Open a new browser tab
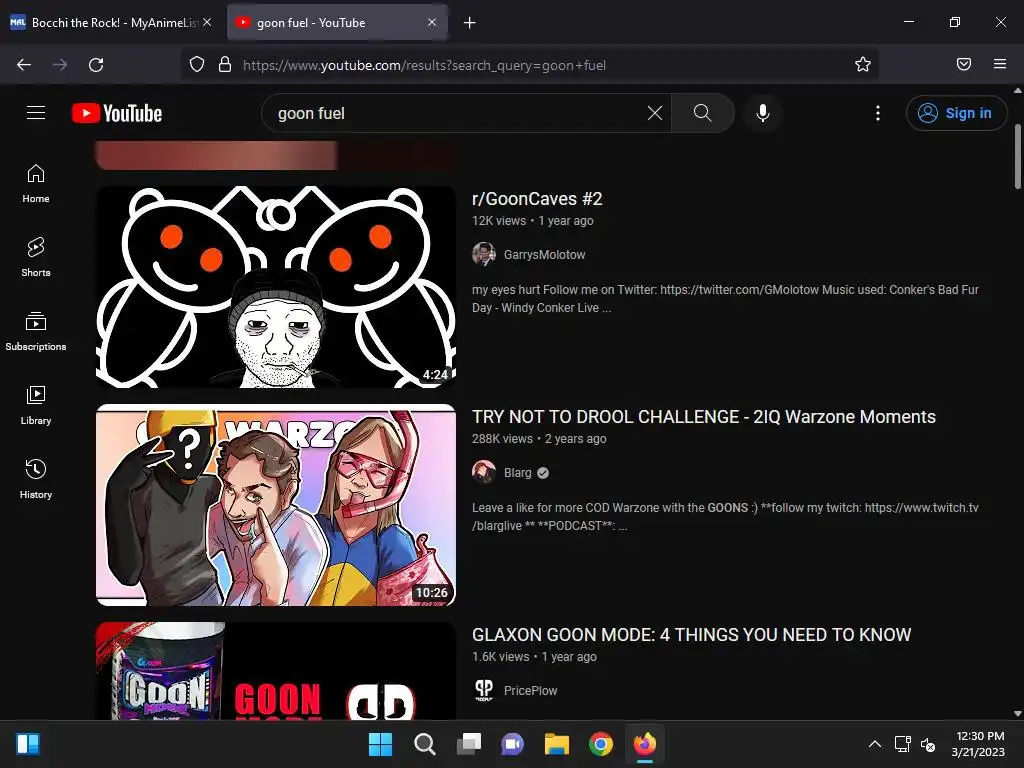 470,23
